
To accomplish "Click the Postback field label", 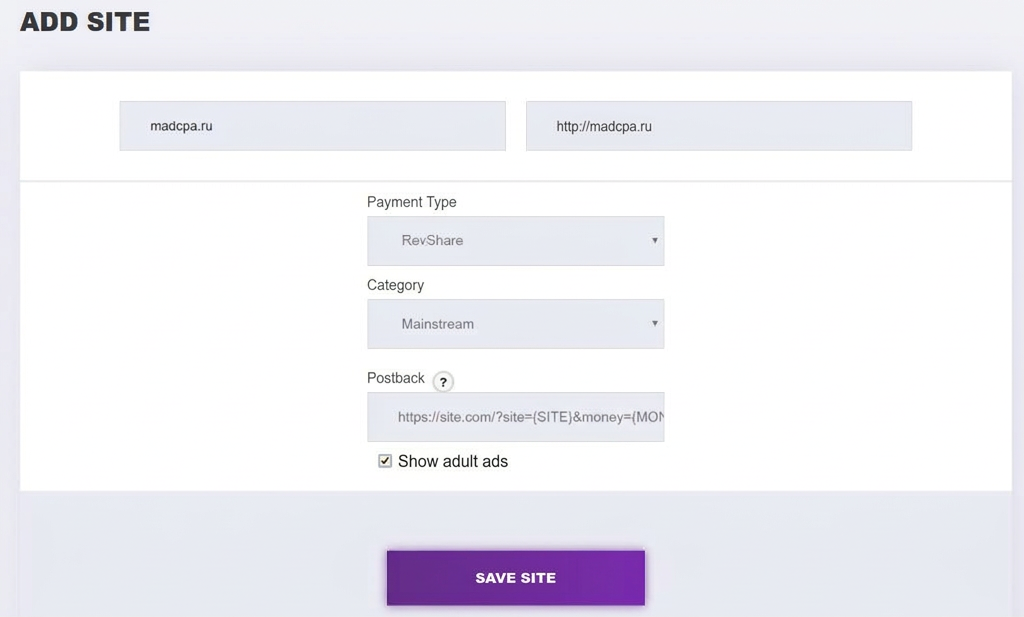I will tap(396, 378).
